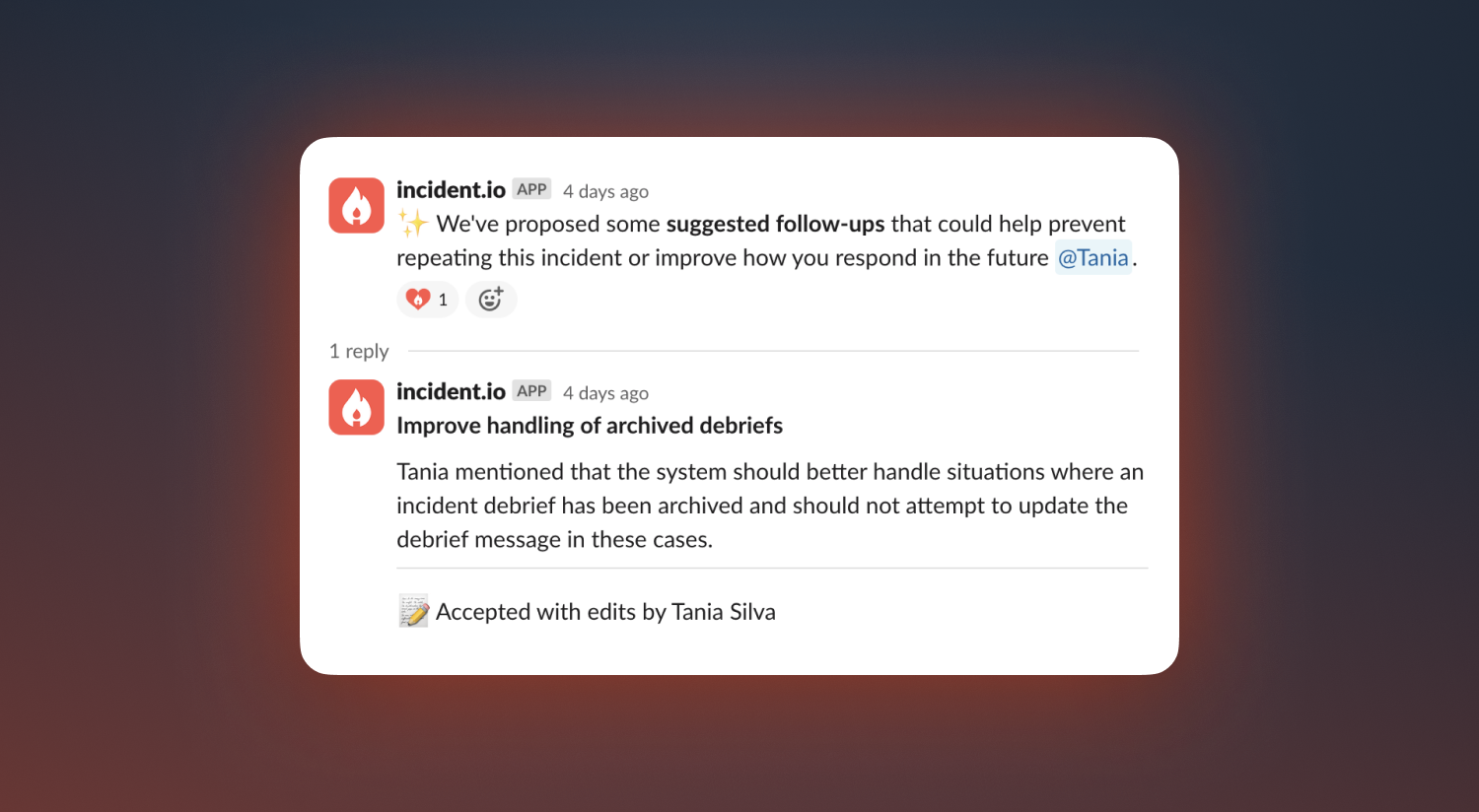Click "Improve handling of archived debriefs" title
This screenshot has height=812, width=1479.
pos(590,426)
